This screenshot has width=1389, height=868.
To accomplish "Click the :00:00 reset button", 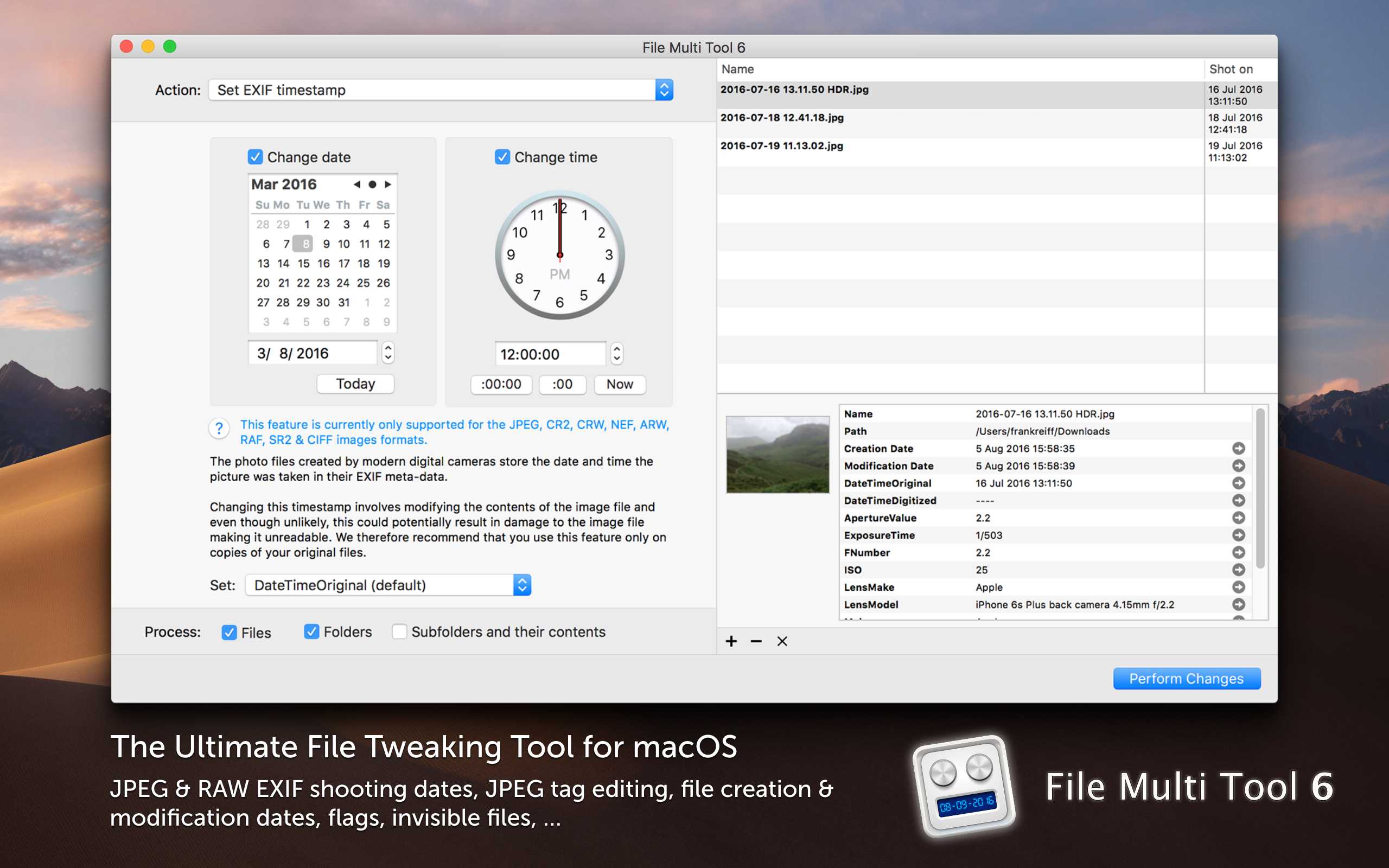I will click(501, 384).
